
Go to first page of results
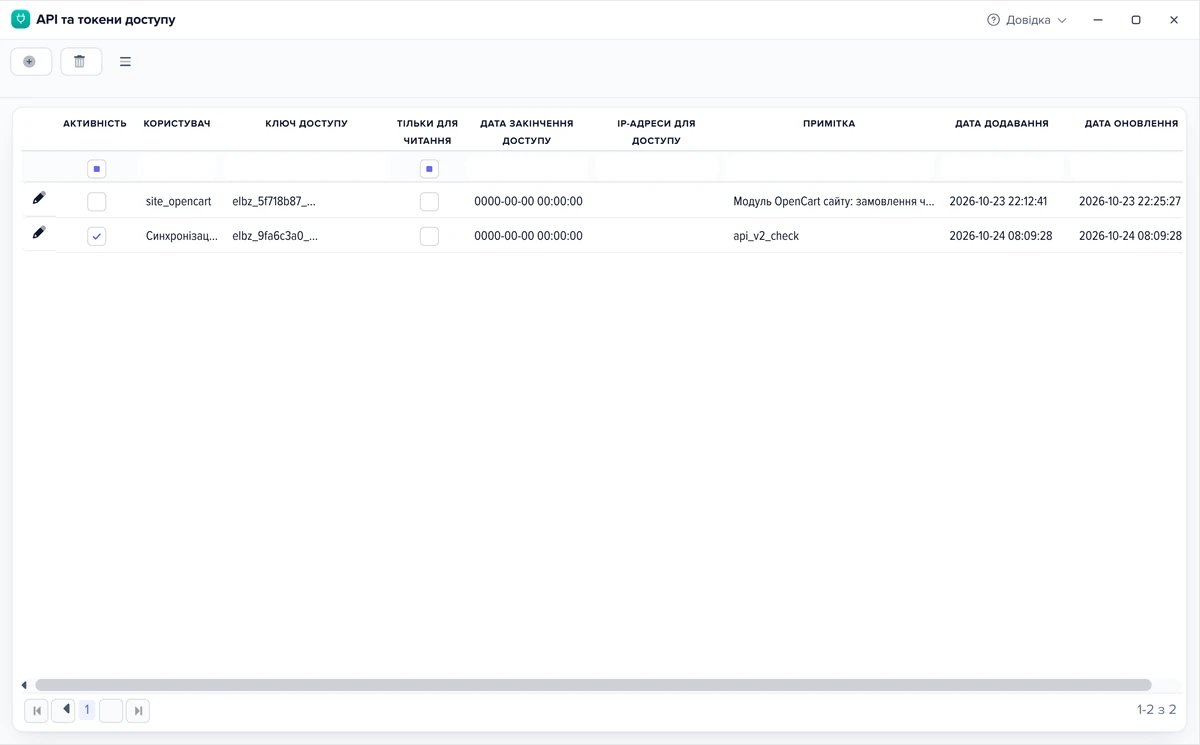pos(37,711)
